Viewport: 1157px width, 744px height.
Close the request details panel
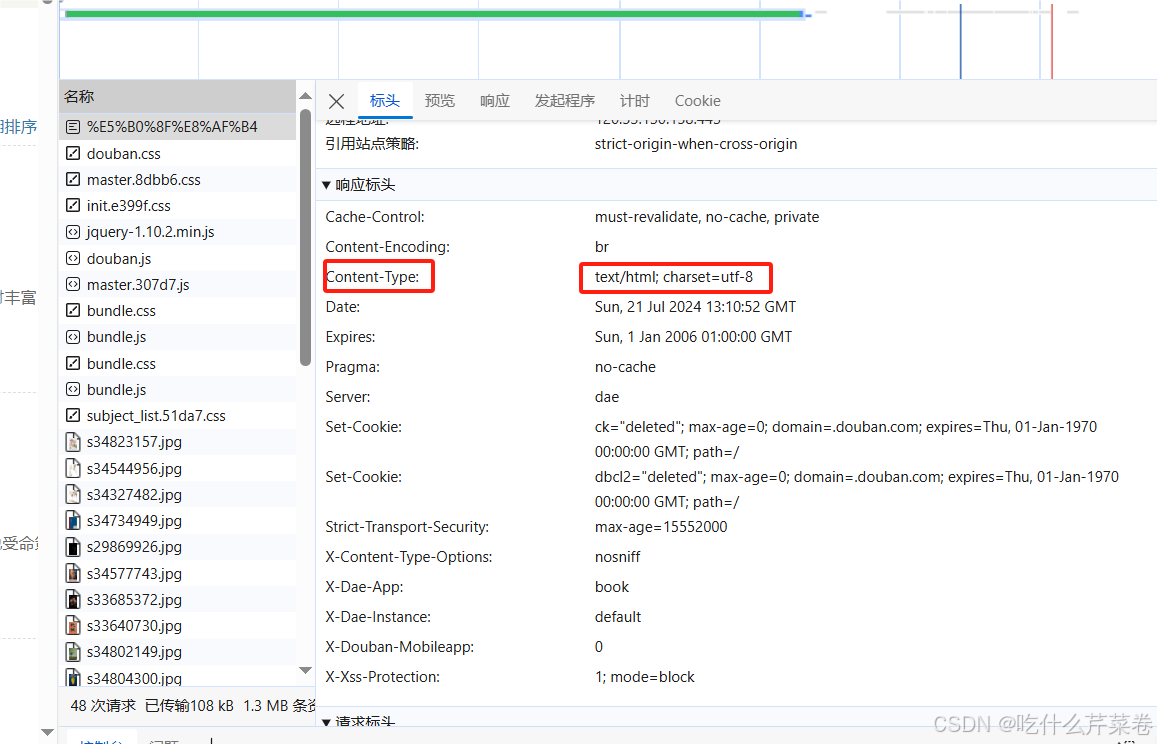click(x=336, y=101)
